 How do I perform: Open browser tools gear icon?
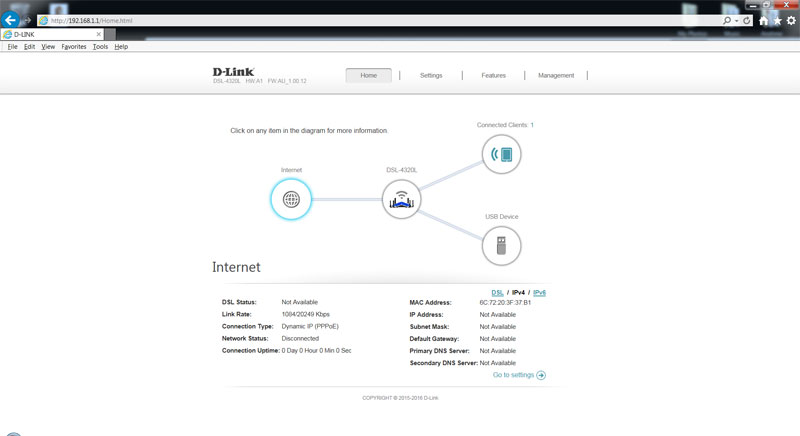click(791, 20)
